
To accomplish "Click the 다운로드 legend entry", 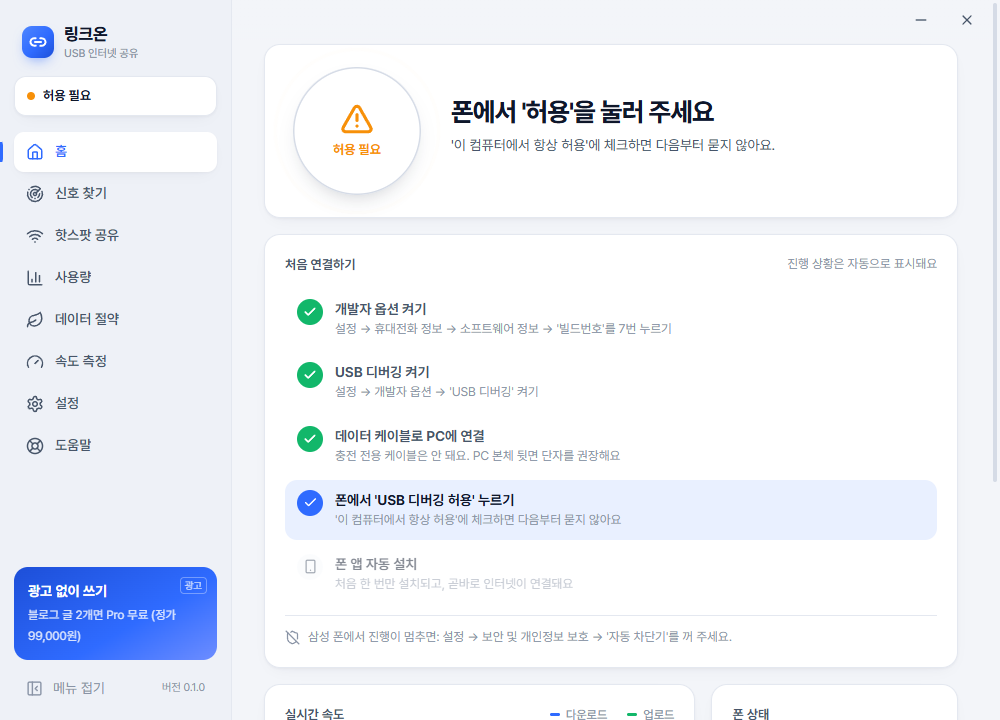I will click(x=578, y=714).
